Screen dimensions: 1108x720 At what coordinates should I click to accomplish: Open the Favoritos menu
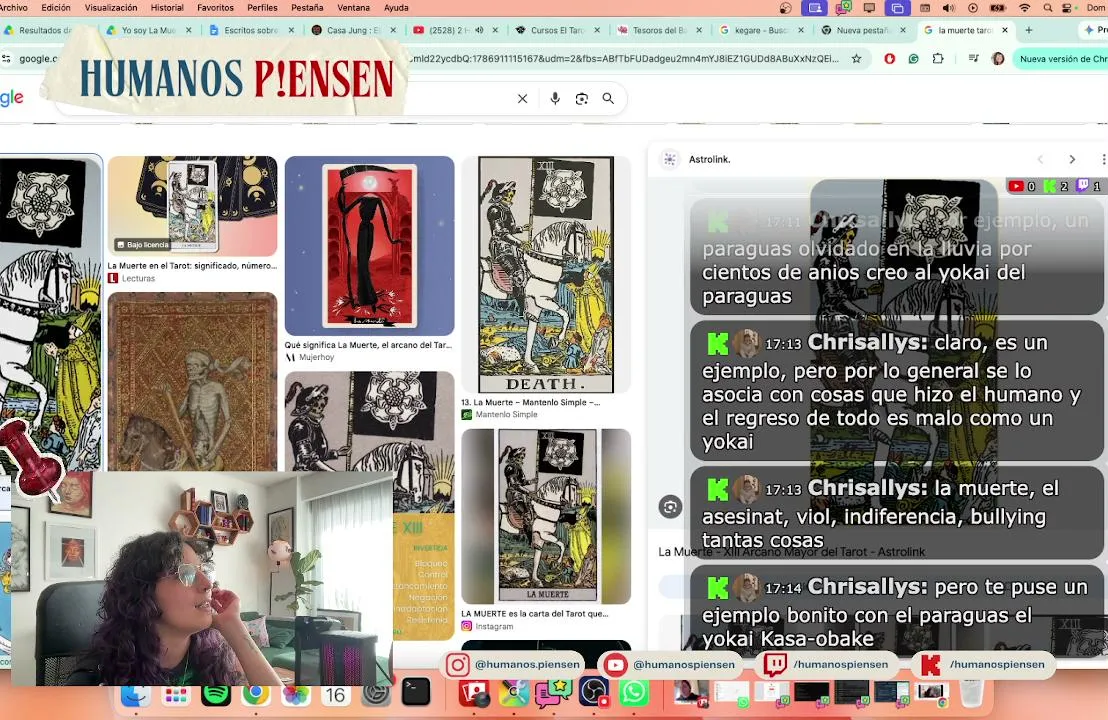click(216, 8)
